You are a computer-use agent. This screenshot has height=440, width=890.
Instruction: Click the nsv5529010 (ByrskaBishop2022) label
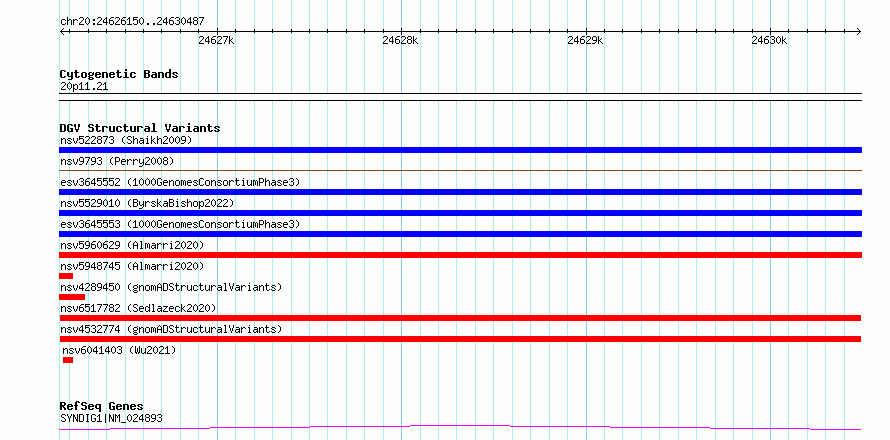click(x=147, y=203)
